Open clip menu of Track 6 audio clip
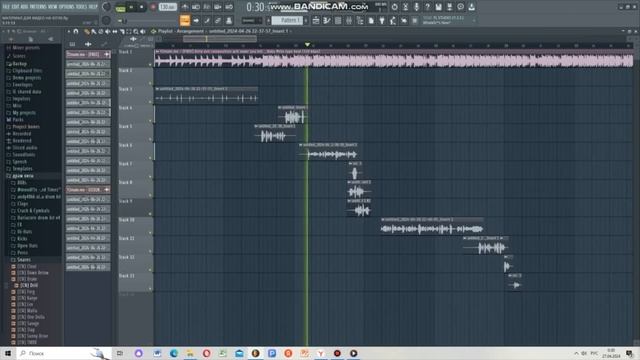This screenshot has height=360, width=640. coord(301,145)
